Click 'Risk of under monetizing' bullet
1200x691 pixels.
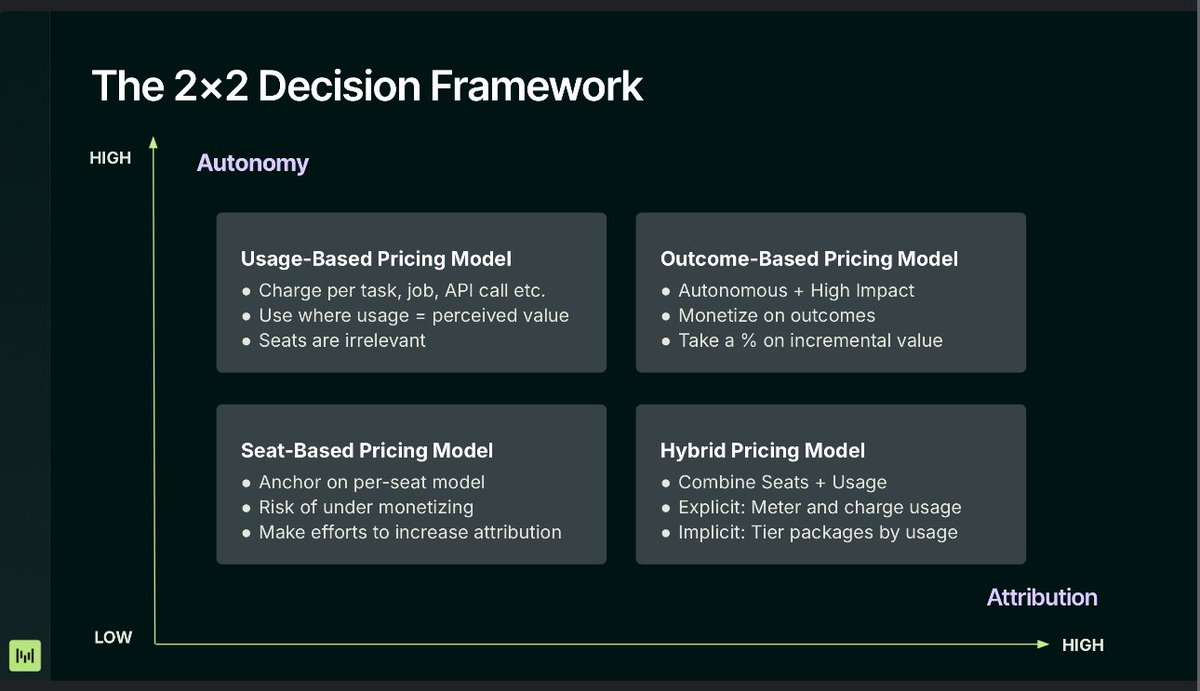tap(365, 507)
